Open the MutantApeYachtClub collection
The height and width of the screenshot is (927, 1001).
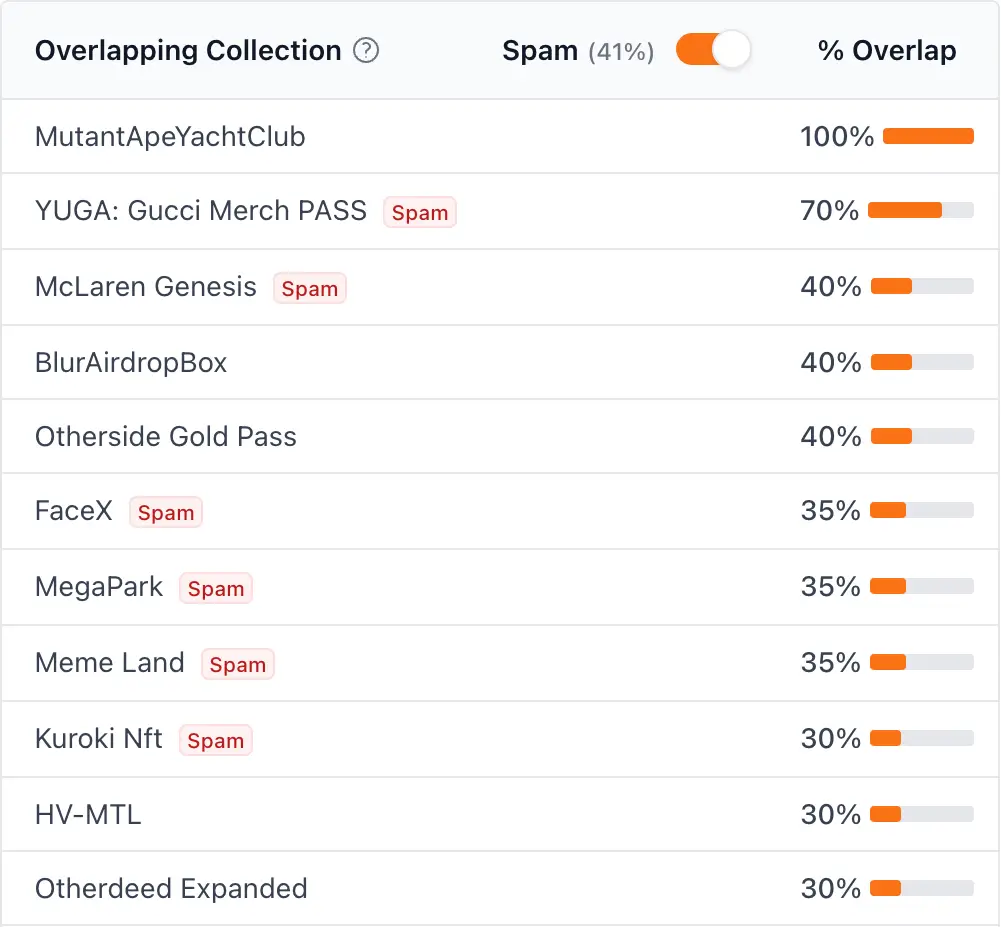click(170, 136)
